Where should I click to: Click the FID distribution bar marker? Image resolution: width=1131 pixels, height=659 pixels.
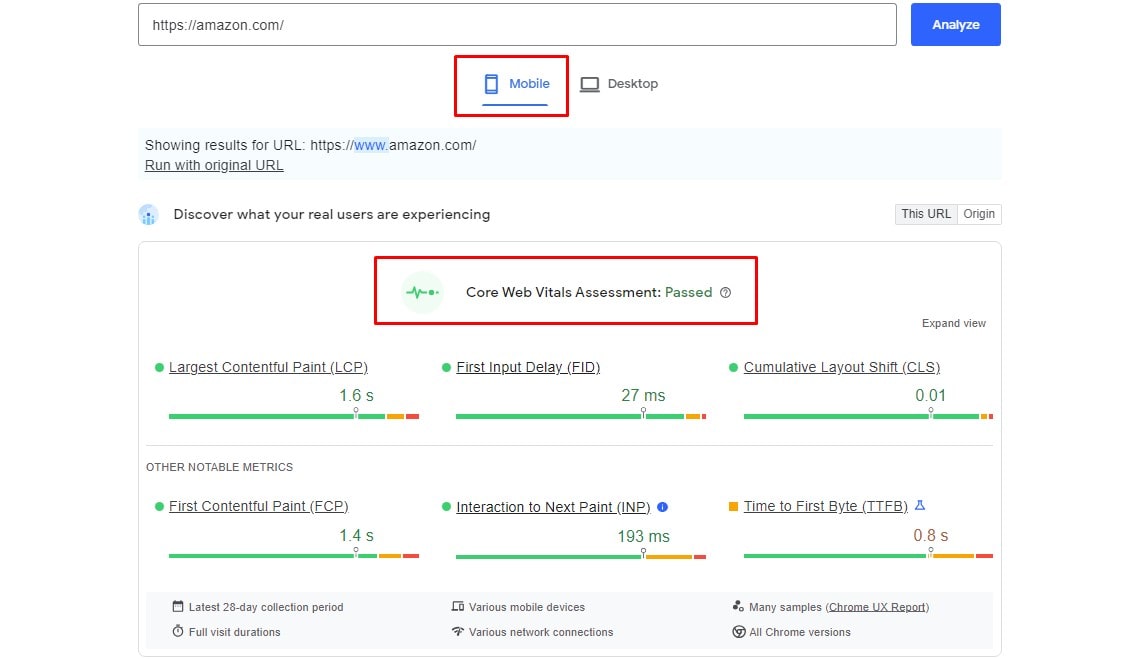click(643, 413)
